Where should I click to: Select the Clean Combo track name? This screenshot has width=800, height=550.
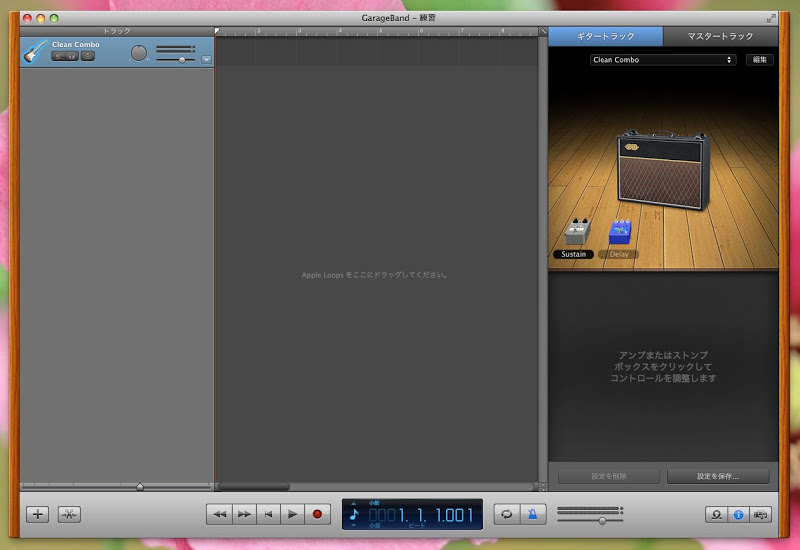[x=76, y=44]
